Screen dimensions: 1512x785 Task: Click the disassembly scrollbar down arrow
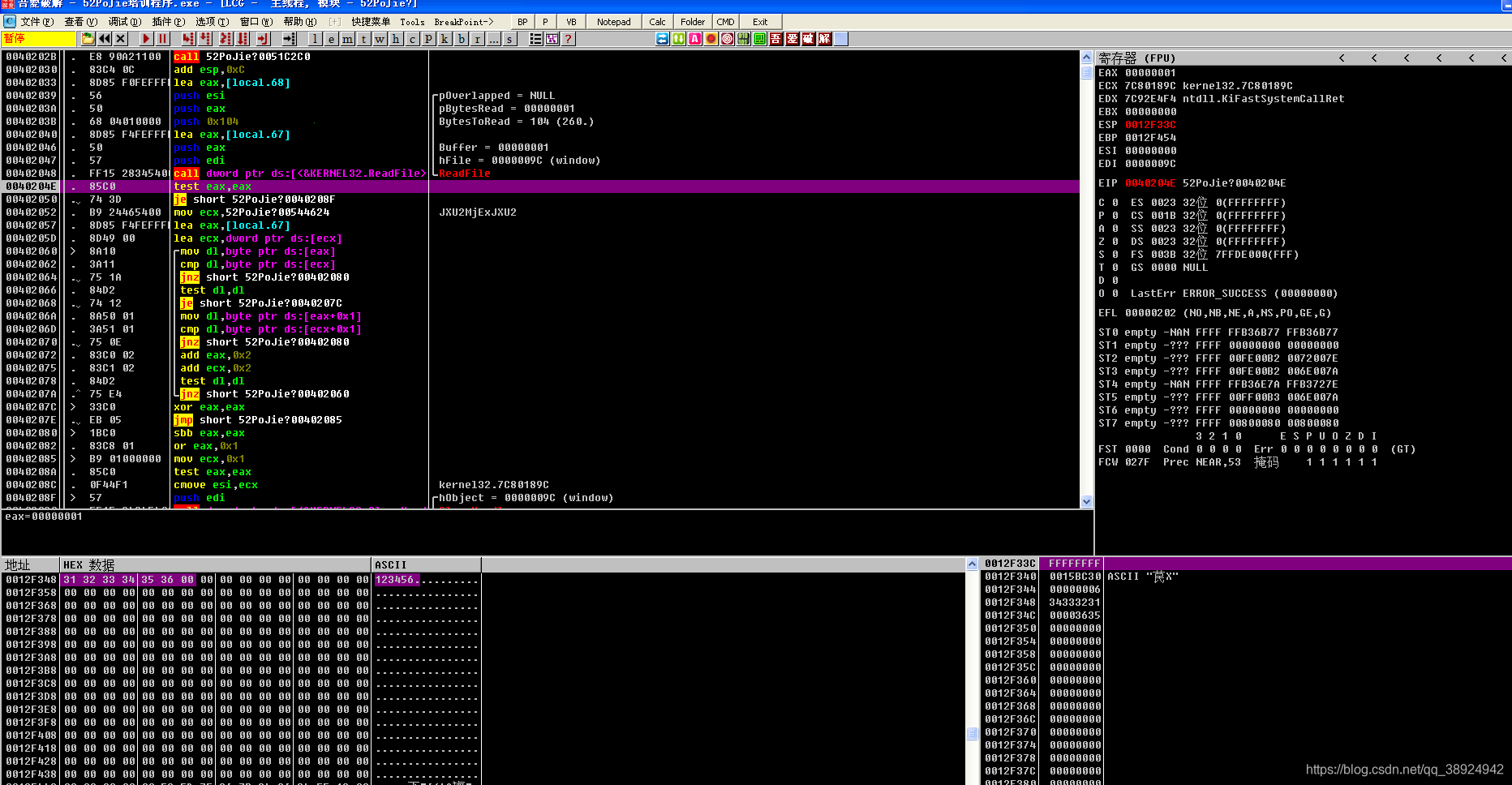pos(1087,502)
